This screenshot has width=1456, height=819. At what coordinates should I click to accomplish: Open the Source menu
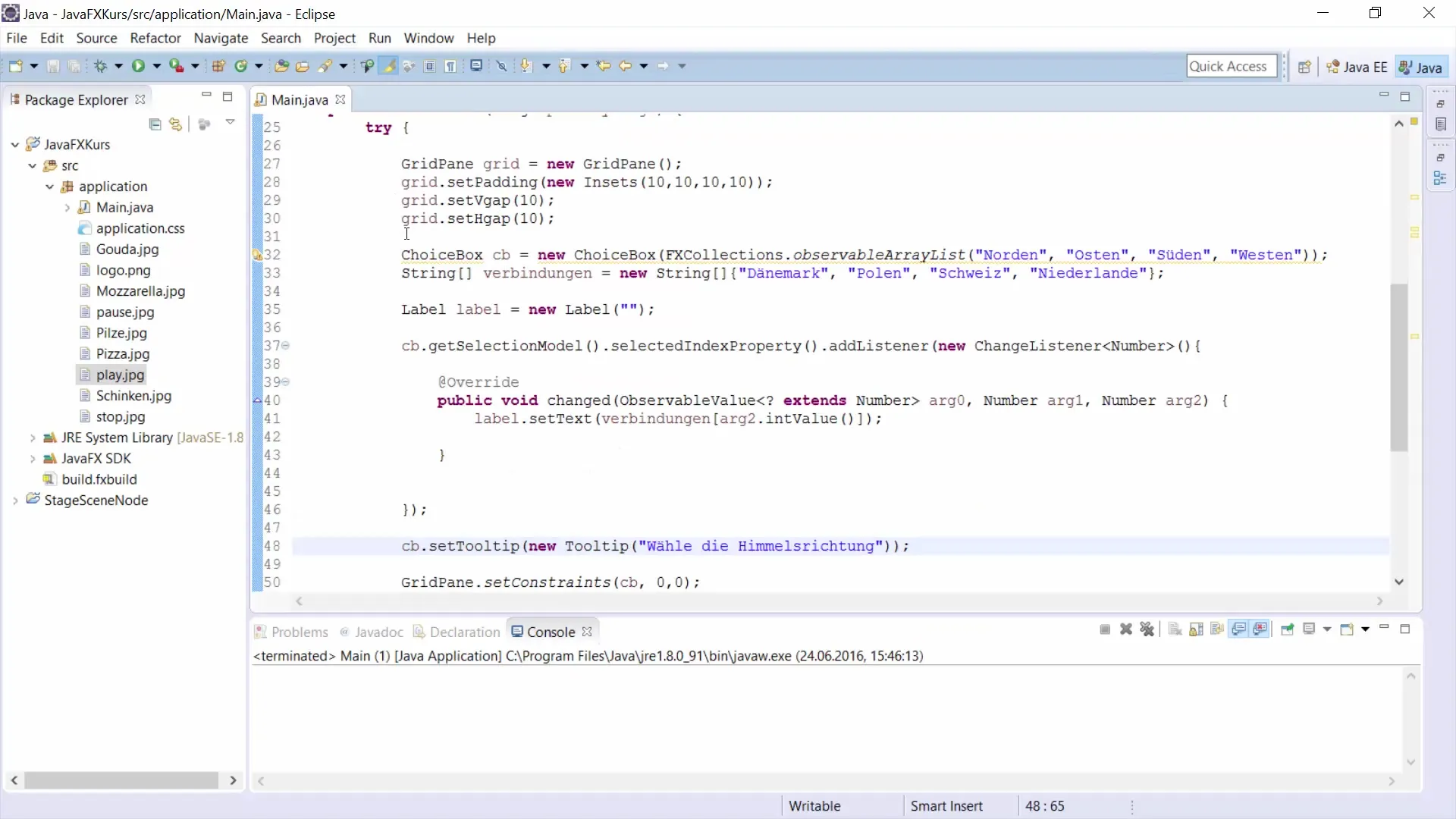[x=96, y=38]
